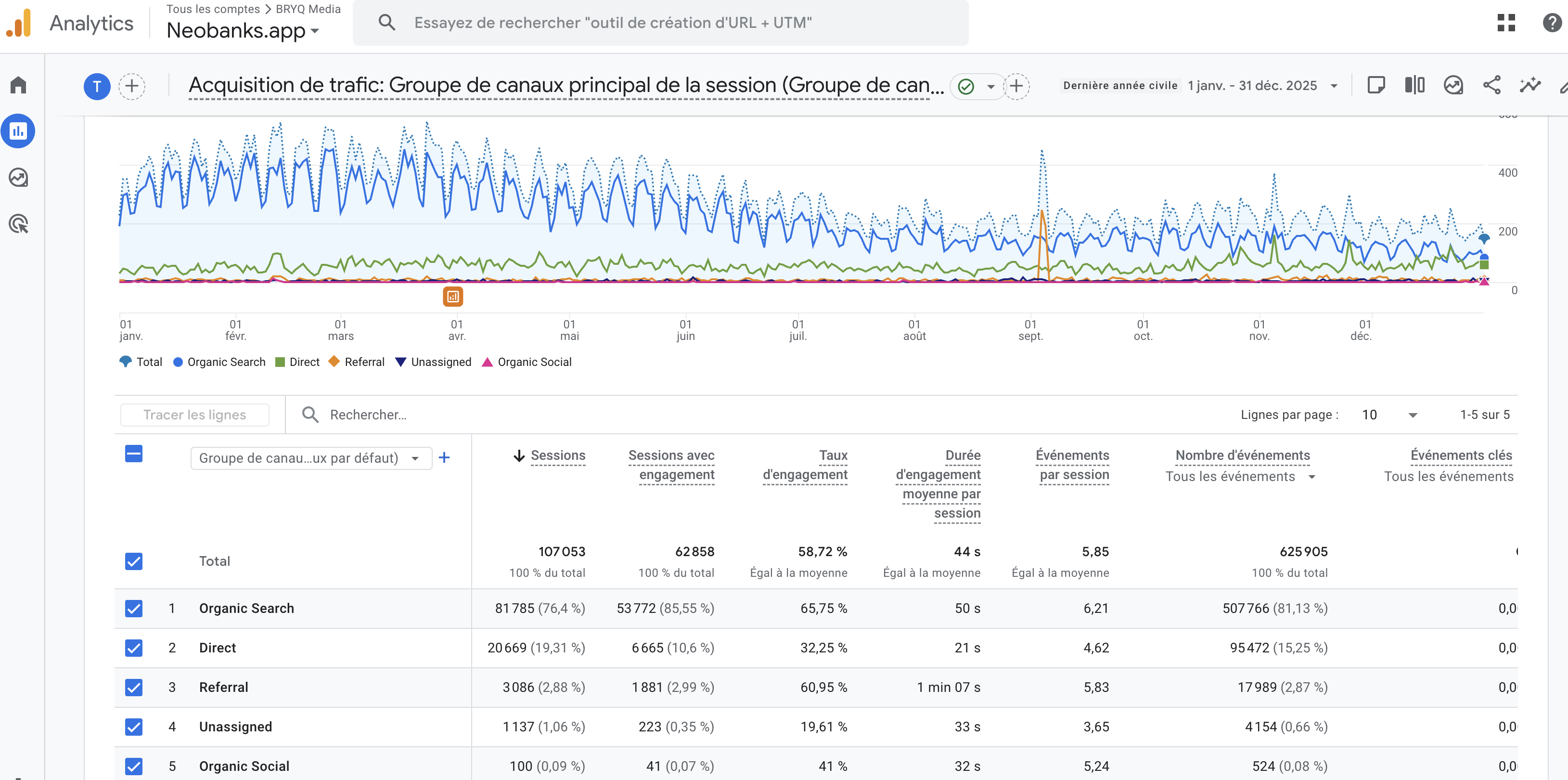
Task: Click the share report icon
Action: (1491, 85)
